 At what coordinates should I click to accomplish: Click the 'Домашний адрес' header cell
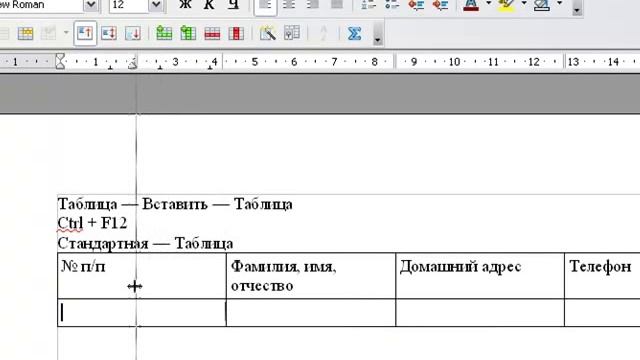coord(480,276)
